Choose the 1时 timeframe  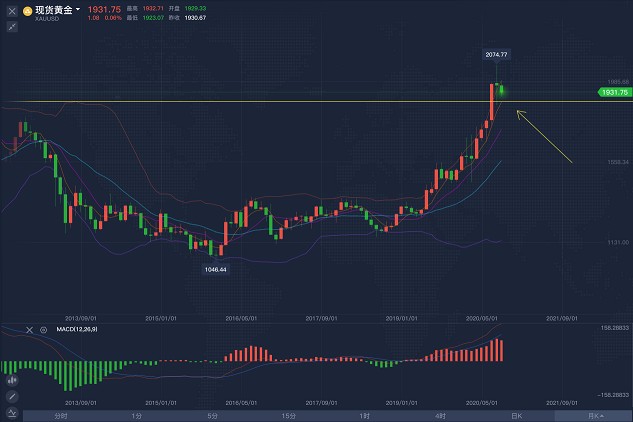coord(365,416)
